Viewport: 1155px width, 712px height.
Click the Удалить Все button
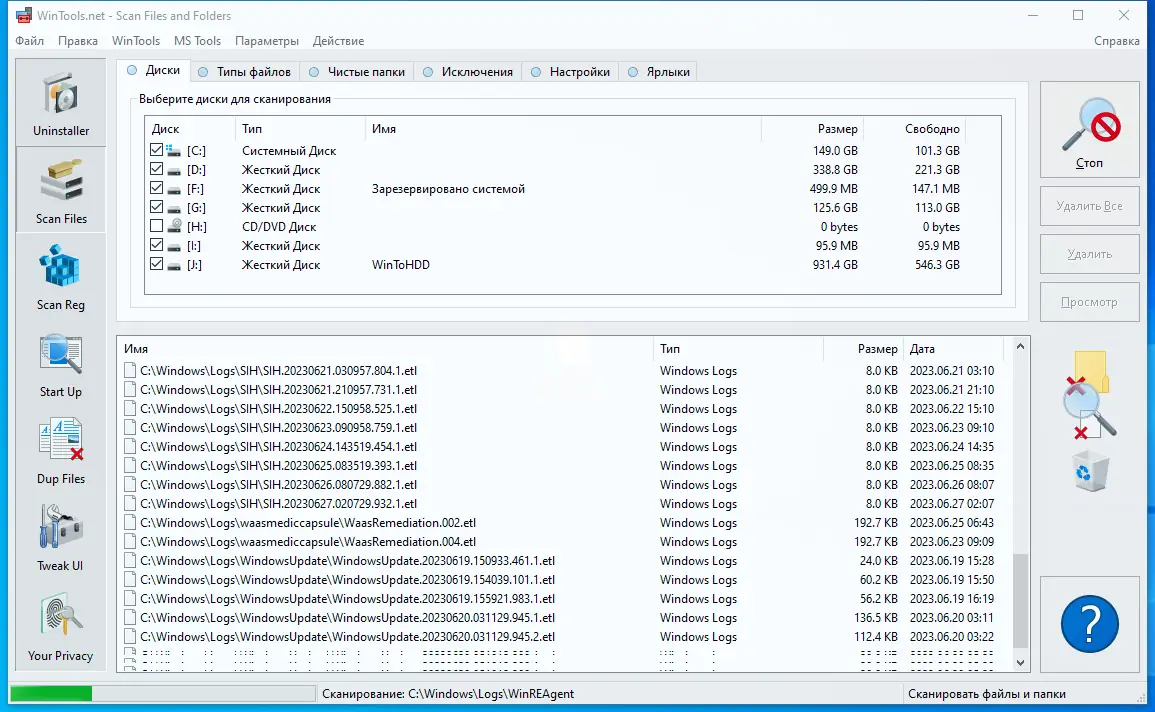click(1089, 206)
